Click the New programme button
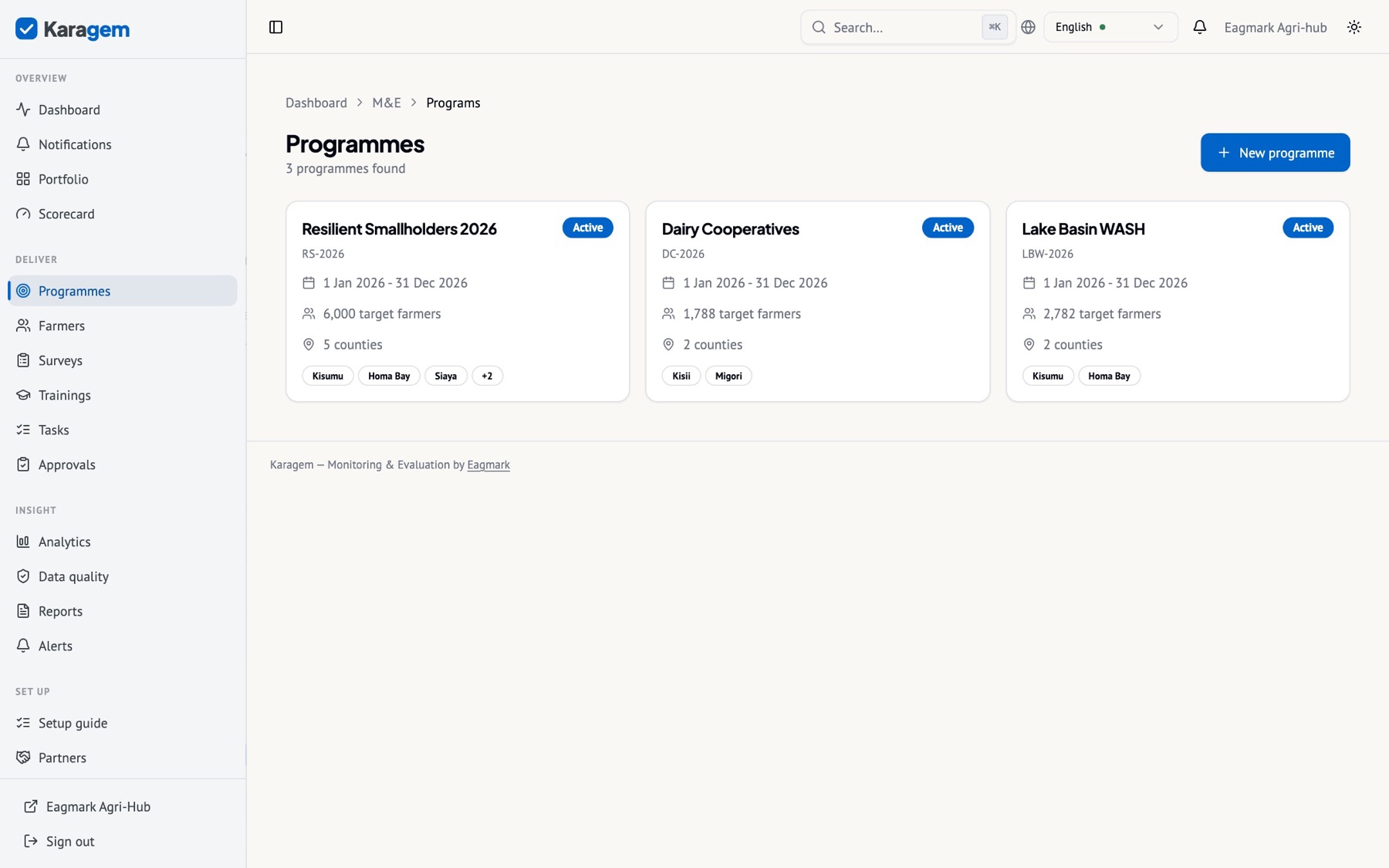1389x868 pixels. pos(1275,153)
